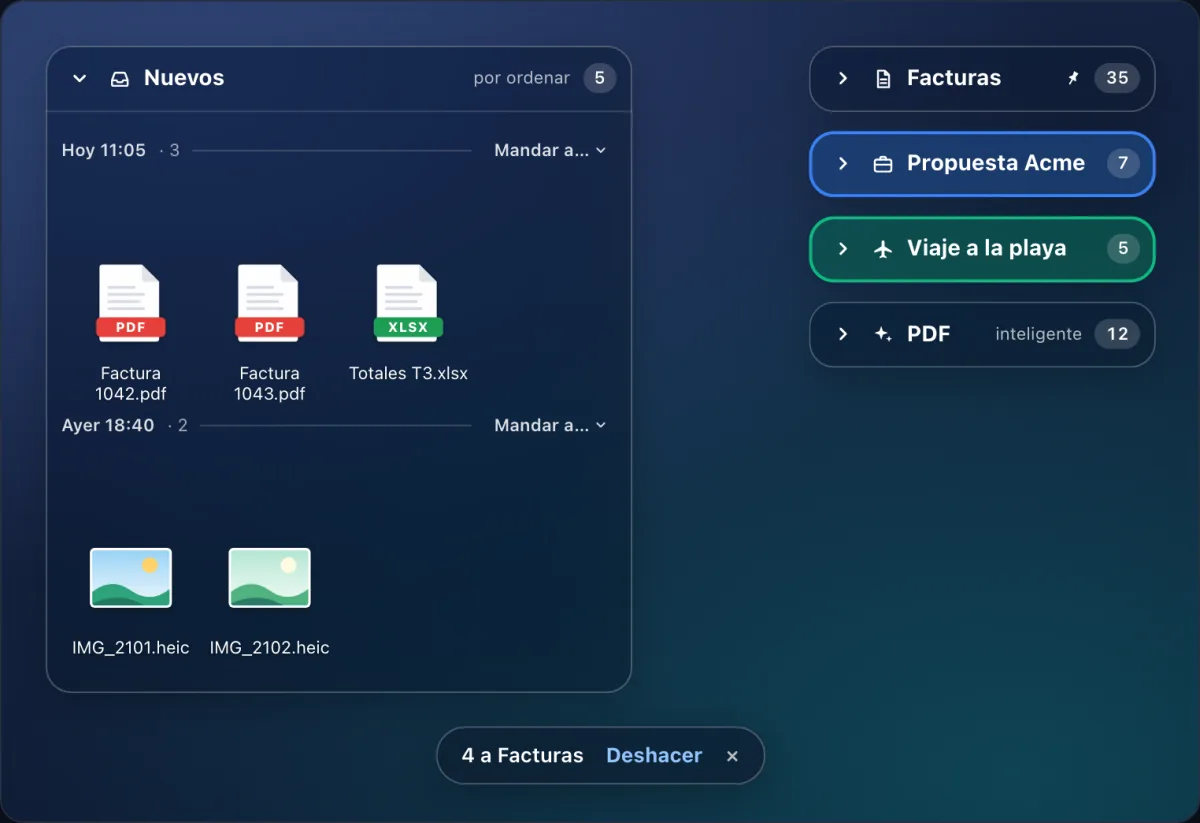
Task: Click the 'inteligente' label on PDF folder
Action: click(x=1038, y=334)
